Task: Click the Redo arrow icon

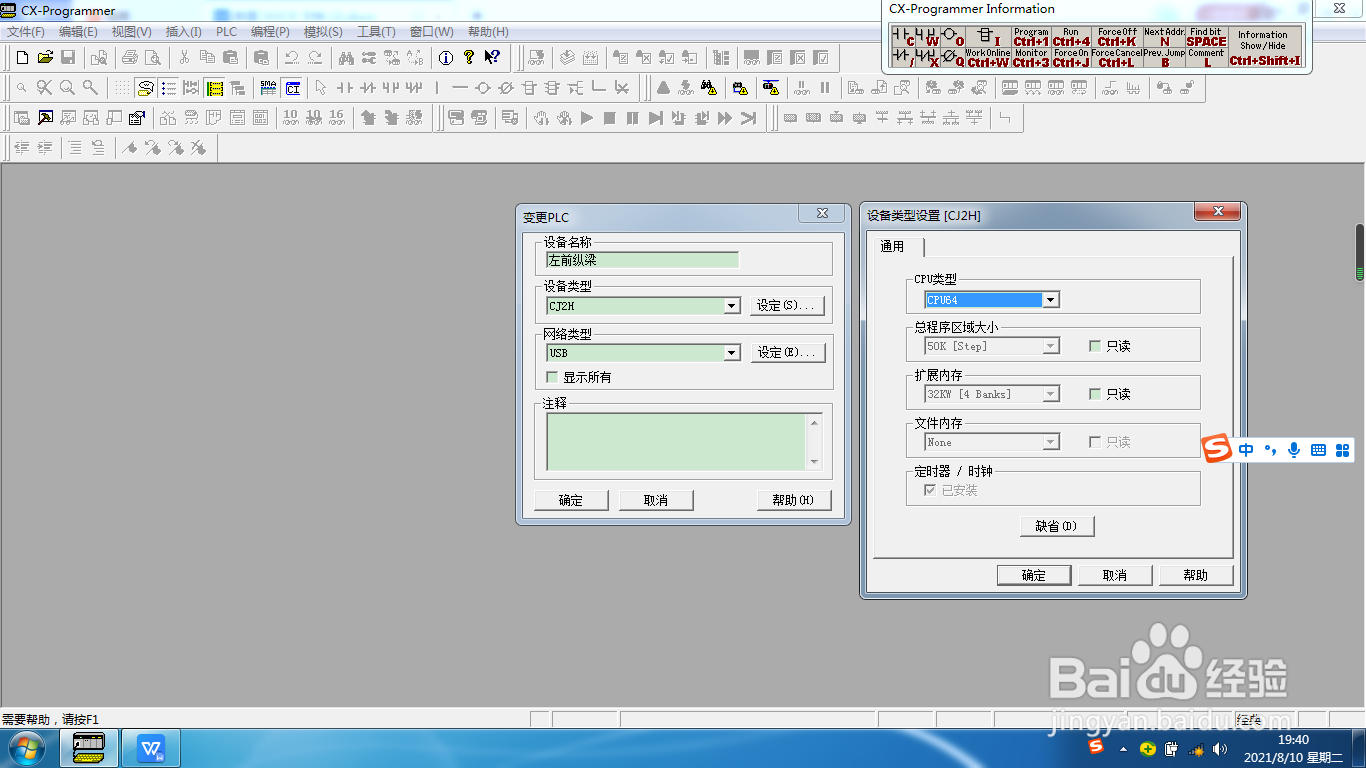Action: (315, 57)
